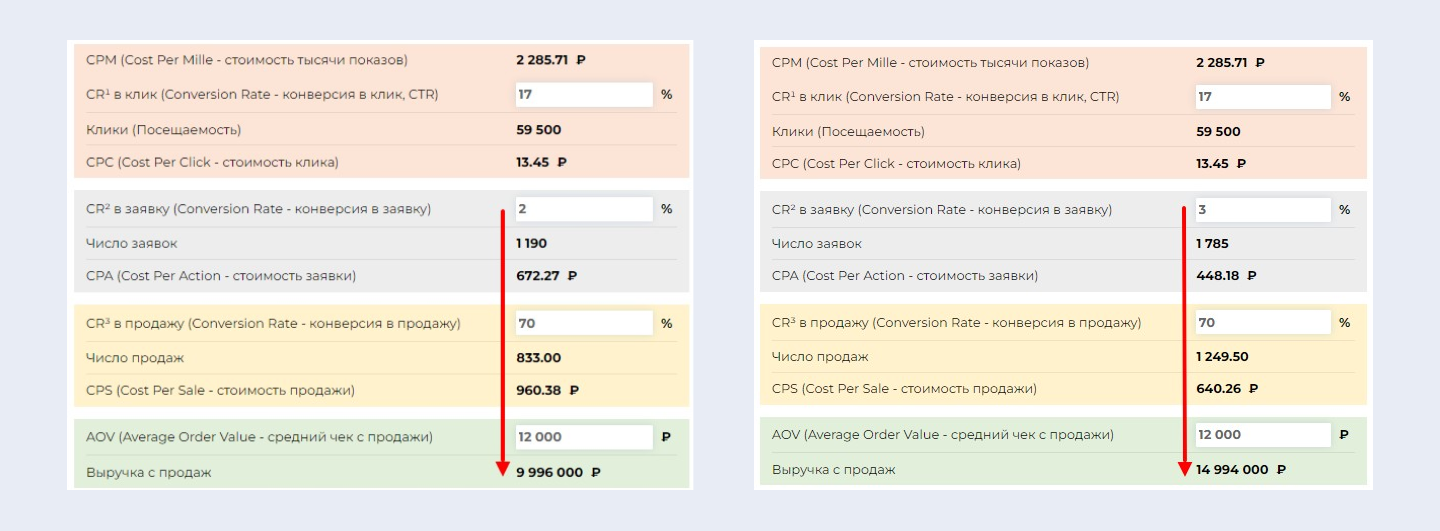Image resolution: width=1440 pixels, height=531 pixels.
Task: Focus the CR³ sales conversion input in the left panel
Action: click(x=583, y=324)
